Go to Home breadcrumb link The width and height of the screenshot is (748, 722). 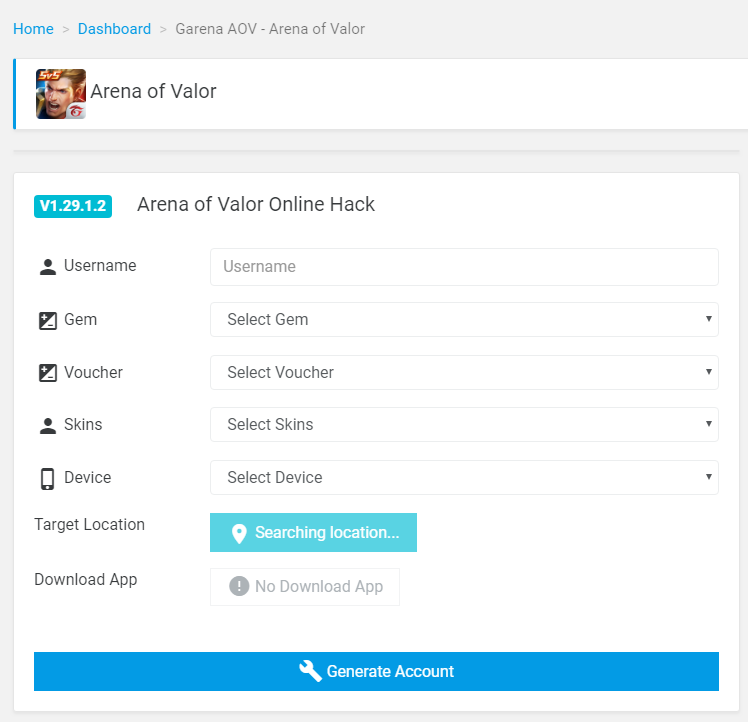(33, 29)
